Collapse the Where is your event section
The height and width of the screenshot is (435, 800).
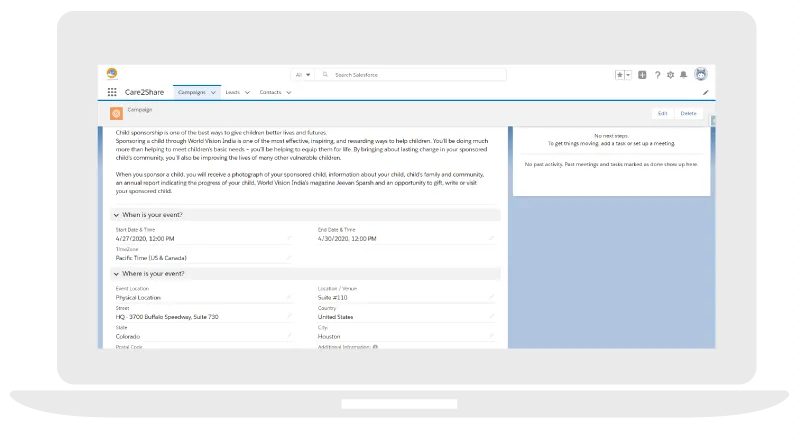pyautogui.click(x=116, y=274)
